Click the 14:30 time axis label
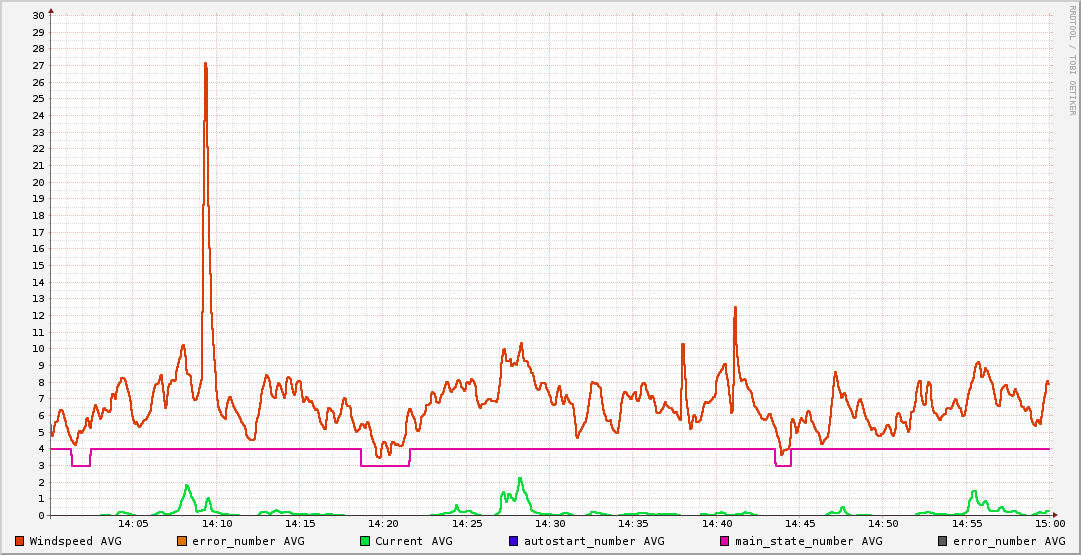Viewport: 1081px width, 555px height. coord(550,523)
